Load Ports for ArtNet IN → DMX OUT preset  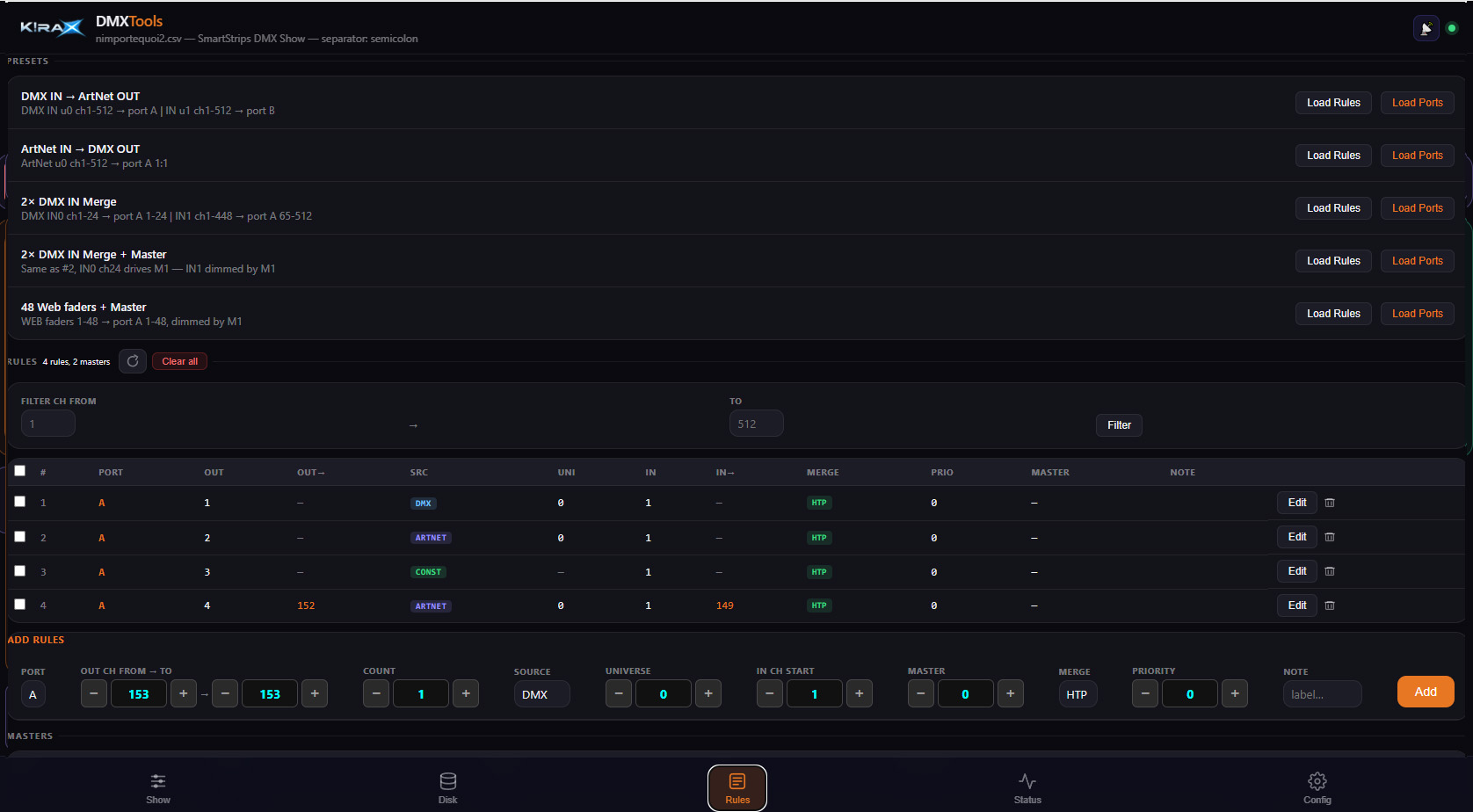pos(1417,156)
